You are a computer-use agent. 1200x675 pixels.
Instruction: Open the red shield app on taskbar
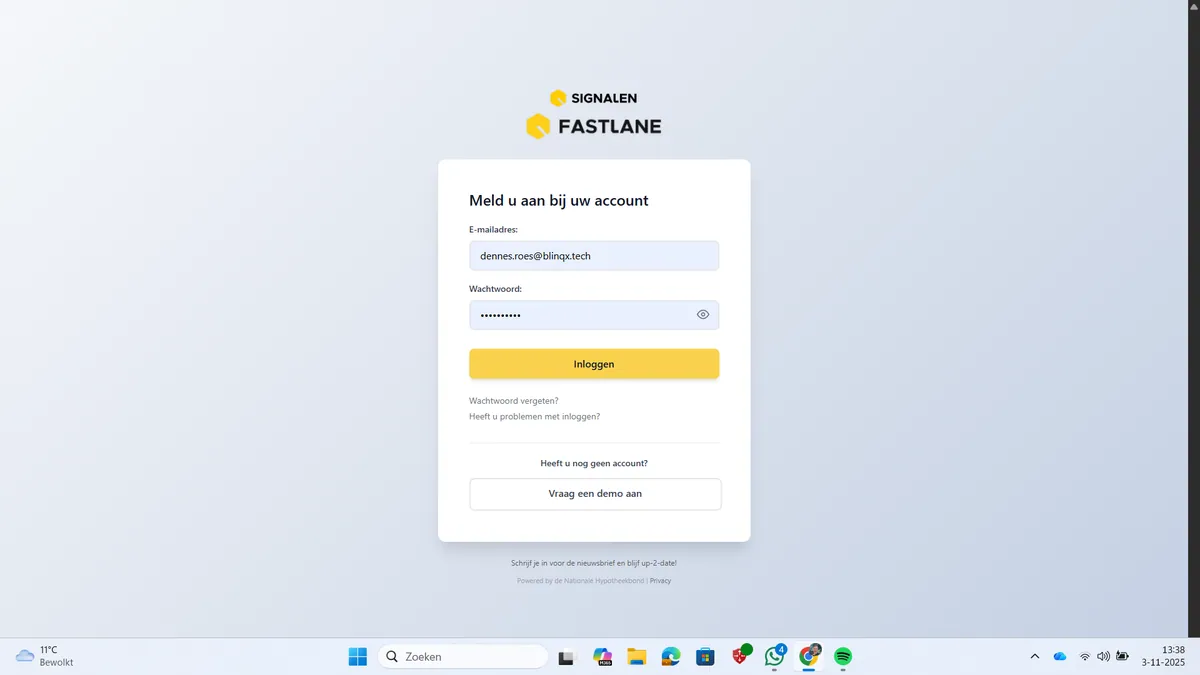pos(741,656)
